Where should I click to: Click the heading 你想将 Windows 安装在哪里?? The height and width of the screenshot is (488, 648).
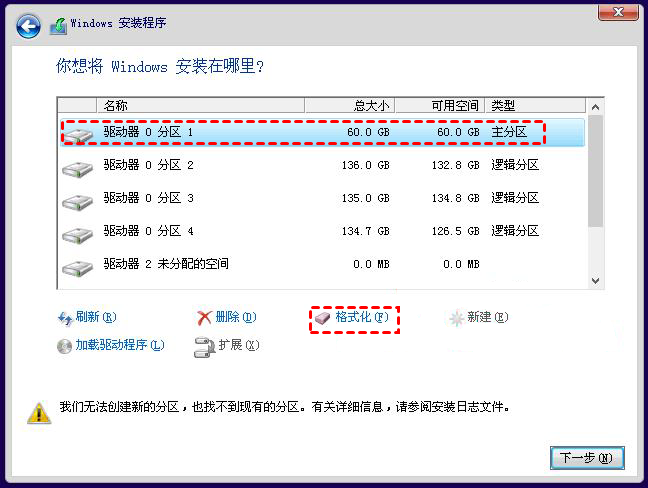coord(160,66)
